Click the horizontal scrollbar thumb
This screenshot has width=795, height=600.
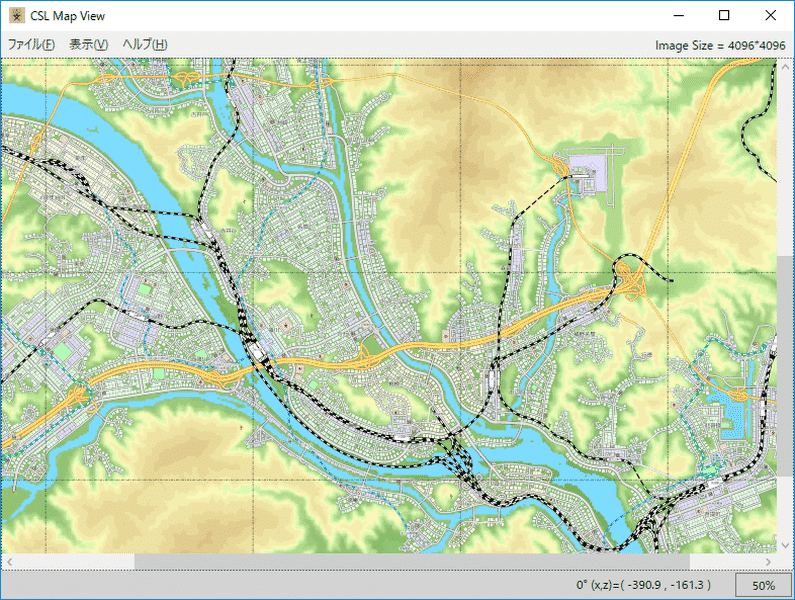coord(412,562)
